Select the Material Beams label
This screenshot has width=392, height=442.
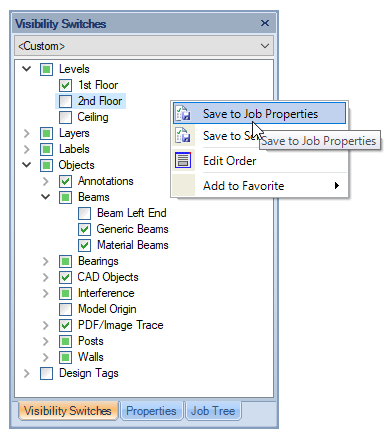[x=133, y=245]
